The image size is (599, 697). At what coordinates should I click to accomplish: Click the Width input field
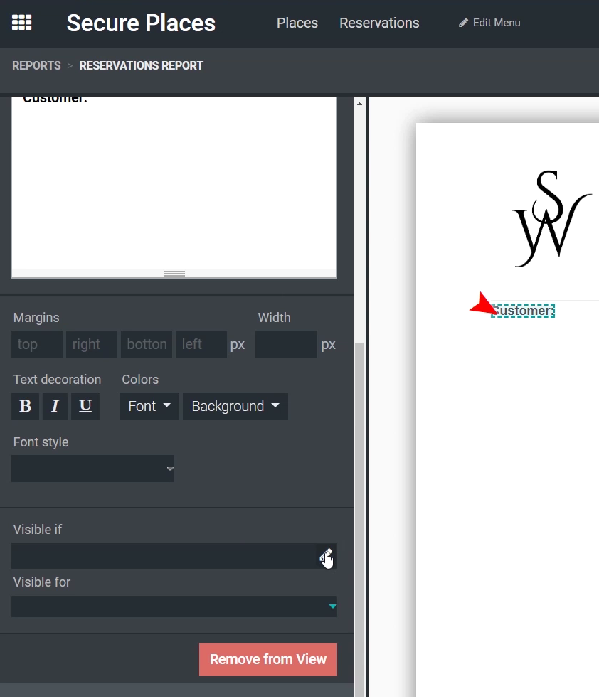pos(286,344)
